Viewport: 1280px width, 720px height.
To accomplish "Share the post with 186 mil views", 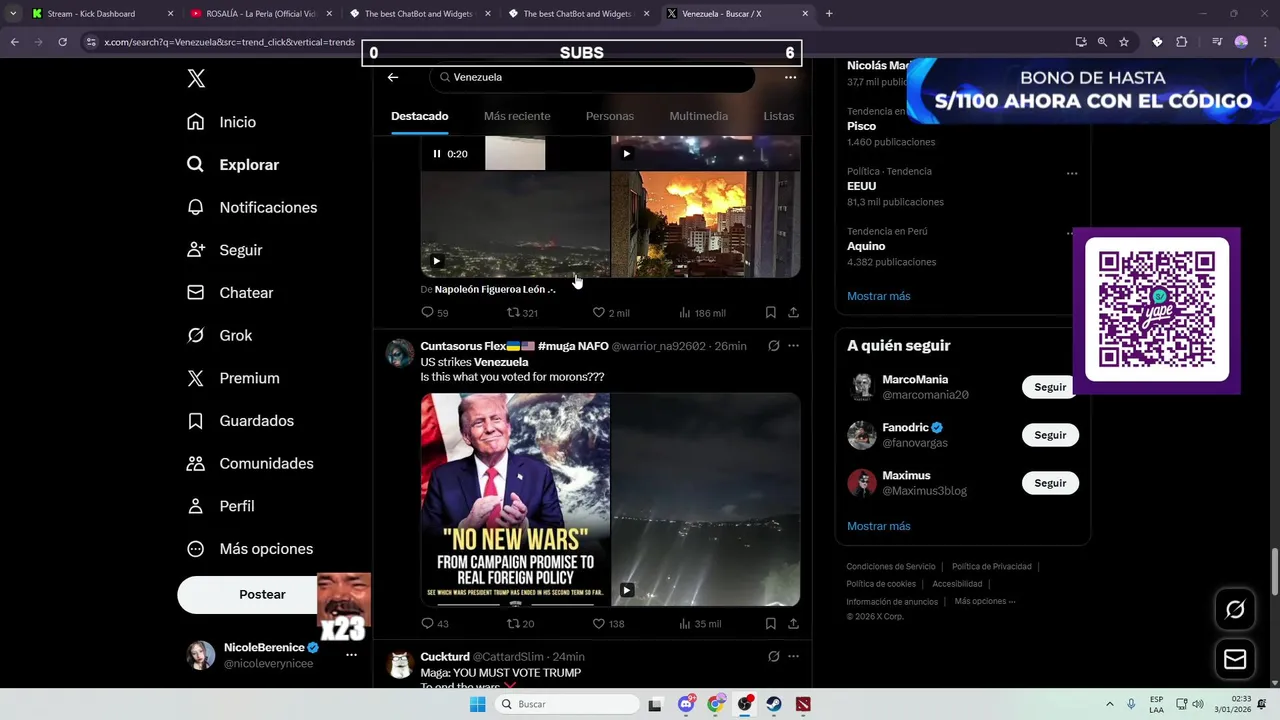I will click(793, 313).
